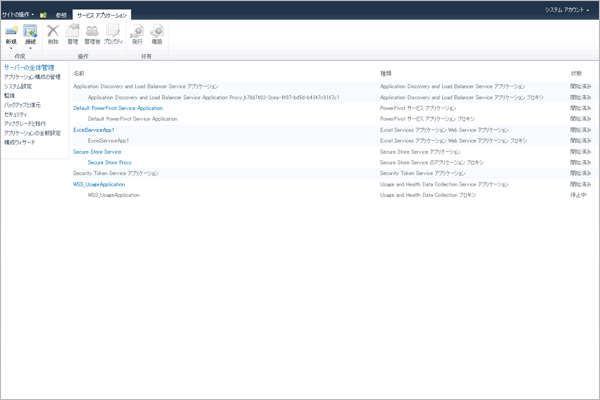Open the サイトの操作 dropdown menu
The width and height of the screenshot is (600, 400).
click(x=18, y=15)
